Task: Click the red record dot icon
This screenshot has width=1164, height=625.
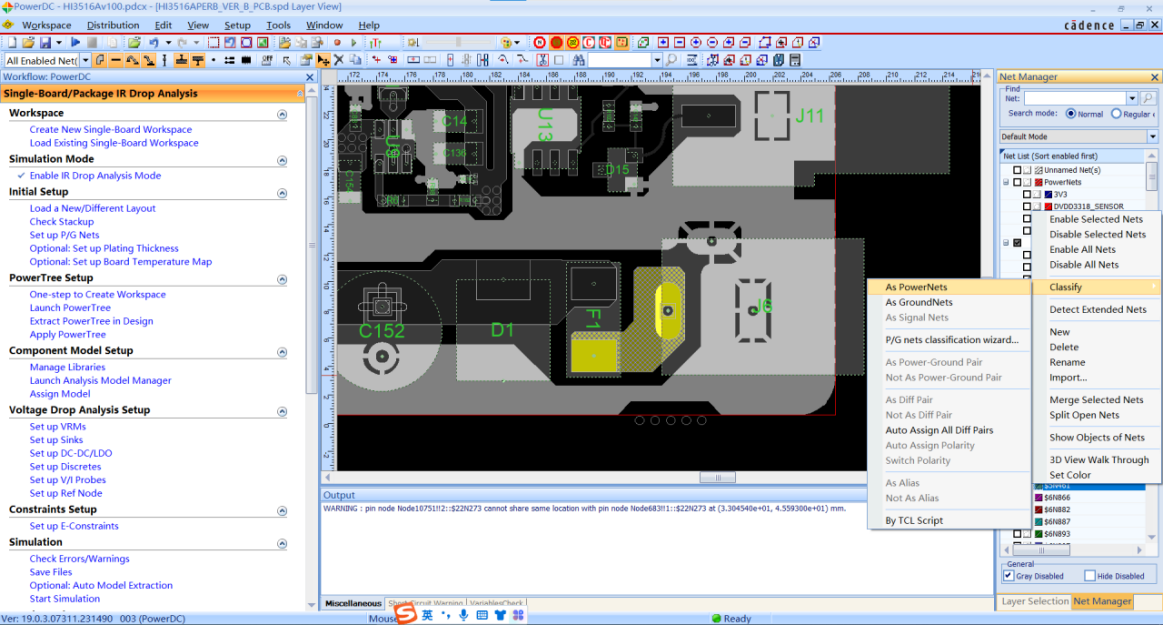Action: click(x=337, y=42)
